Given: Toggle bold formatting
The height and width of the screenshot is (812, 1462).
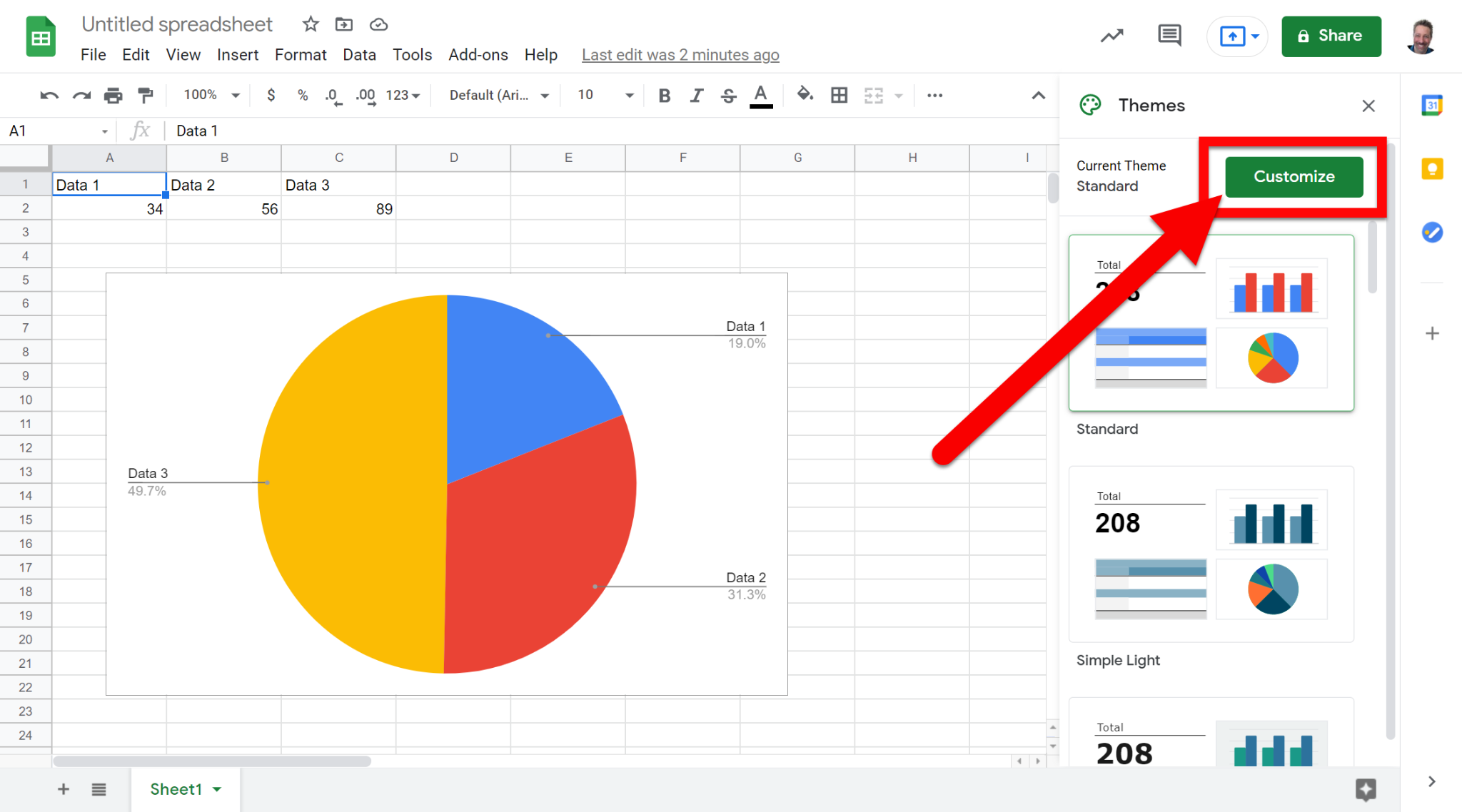Looking at the screenshot, I should pyautogui.click(x=664, y=95).
